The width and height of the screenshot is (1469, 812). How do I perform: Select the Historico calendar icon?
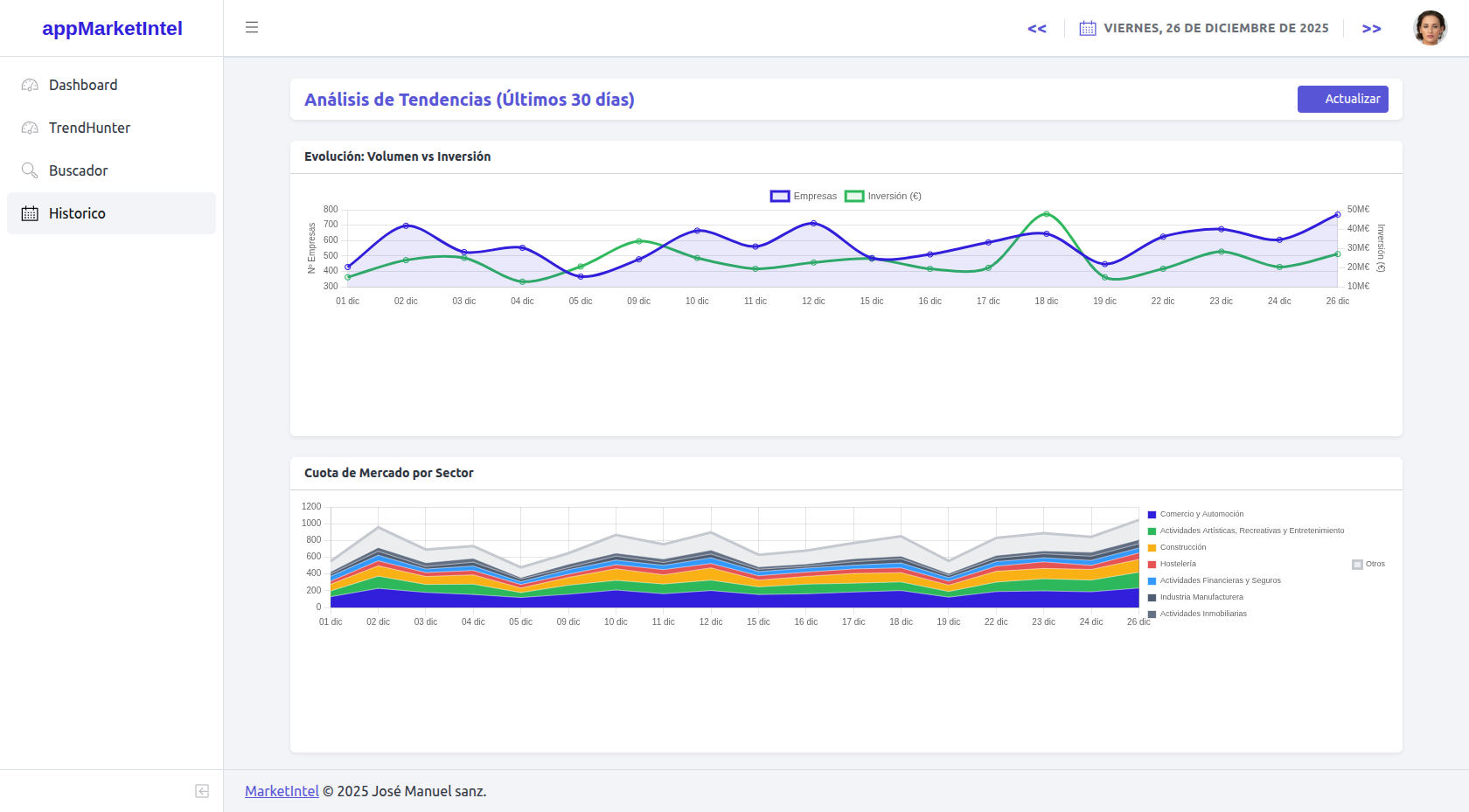[29, 213]
